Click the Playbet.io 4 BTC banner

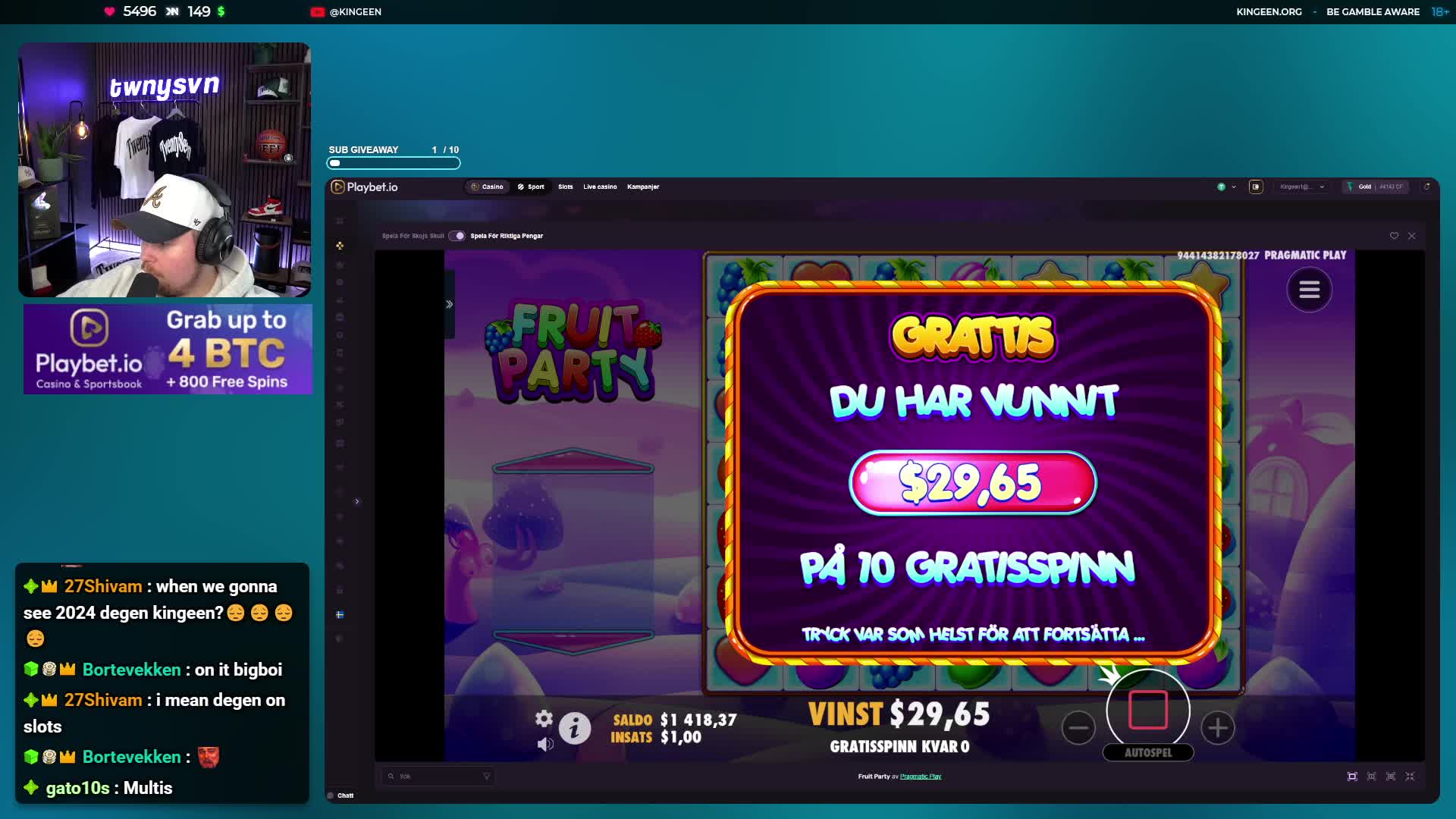pos(168,349)
